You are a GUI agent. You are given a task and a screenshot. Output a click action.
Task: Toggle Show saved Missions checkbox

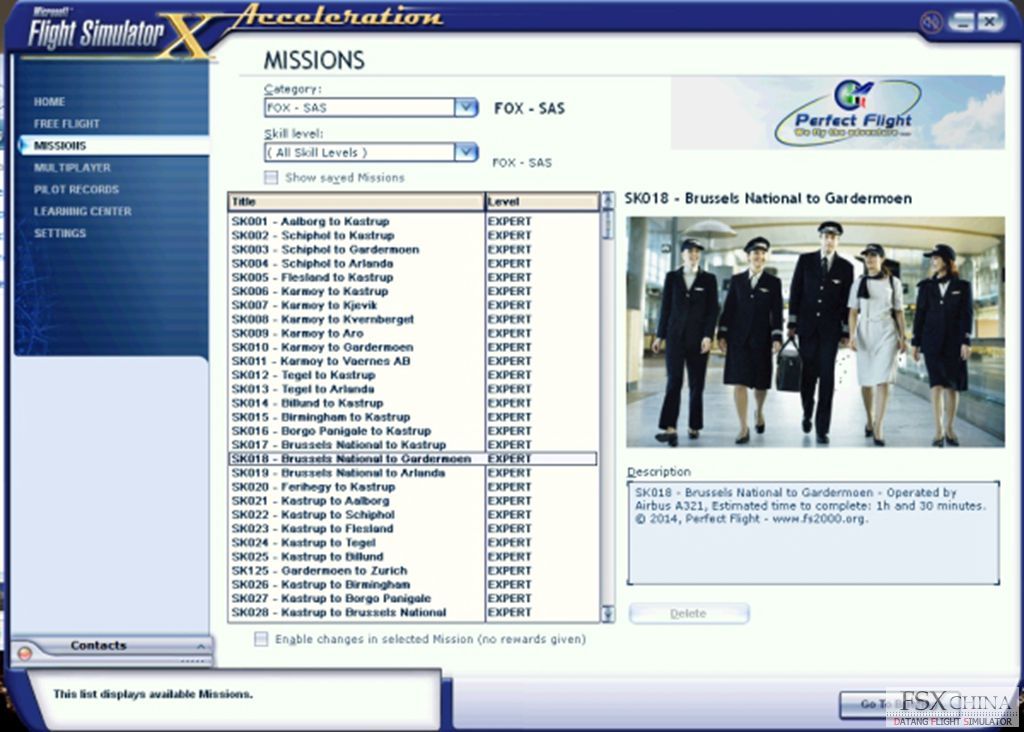point(271,177)
